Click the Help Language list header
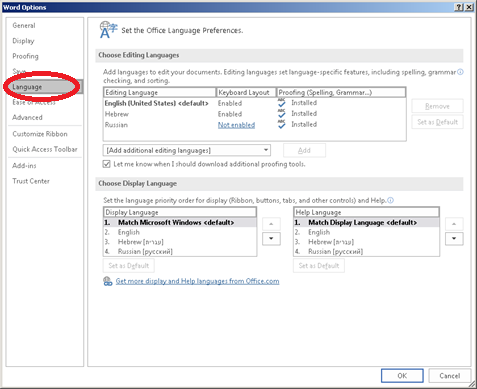The width and height of the screenshot is (477, 389). click(366, 212)
